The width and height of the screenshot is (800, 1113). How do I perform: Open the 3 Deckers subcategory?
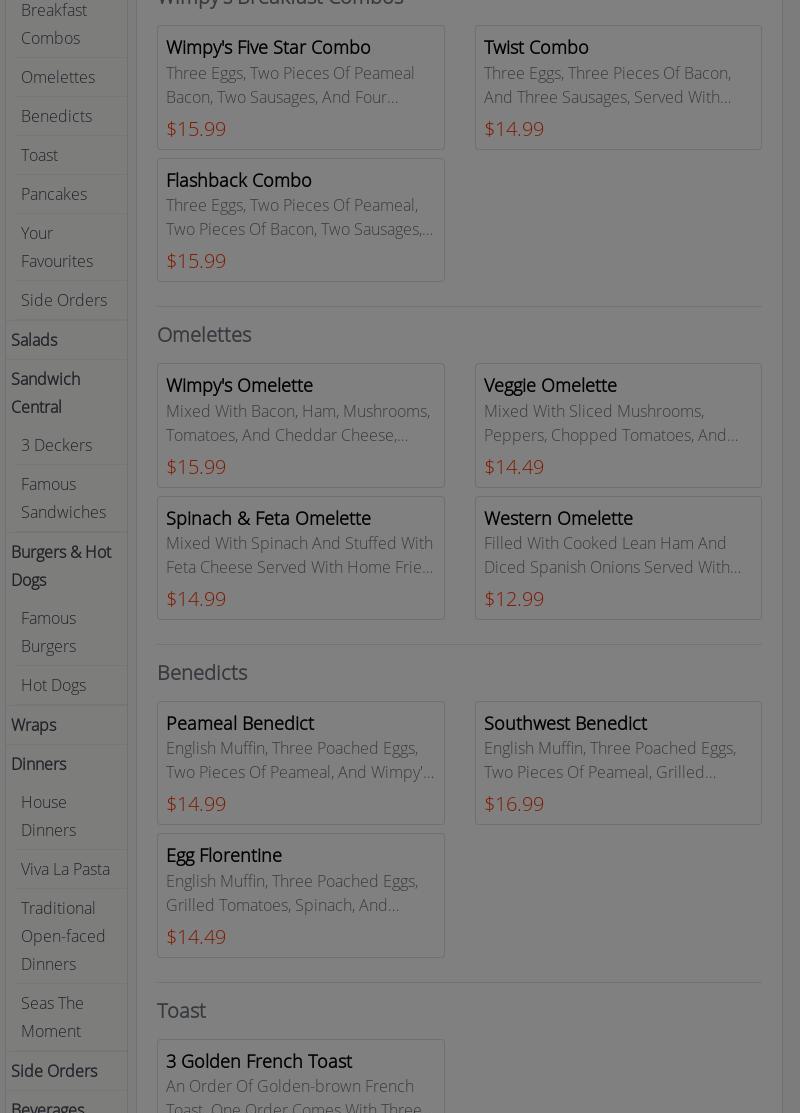56,445
